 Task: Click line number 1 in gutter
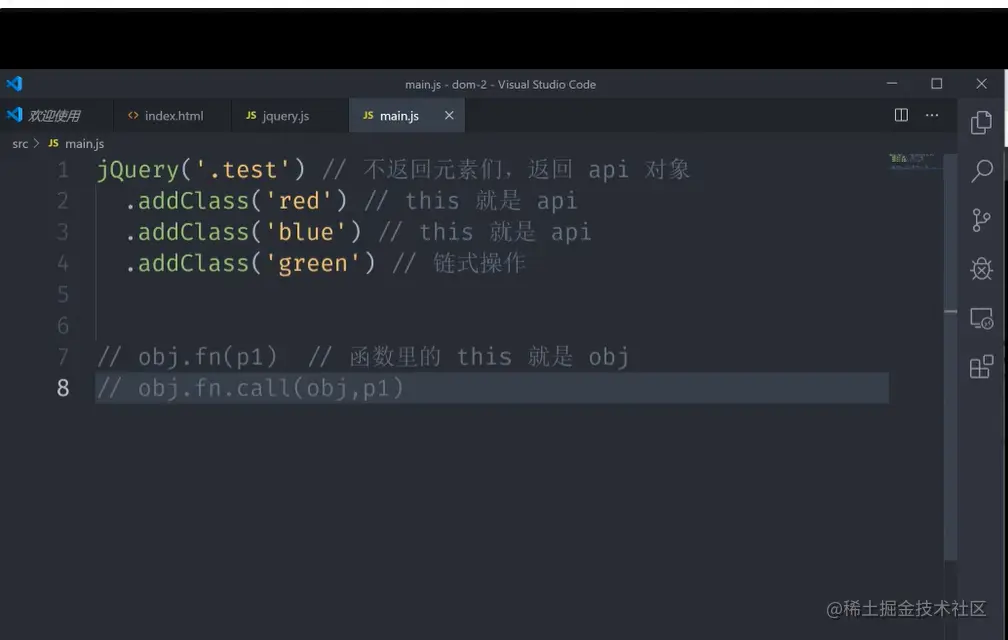(x=63, y=170)
